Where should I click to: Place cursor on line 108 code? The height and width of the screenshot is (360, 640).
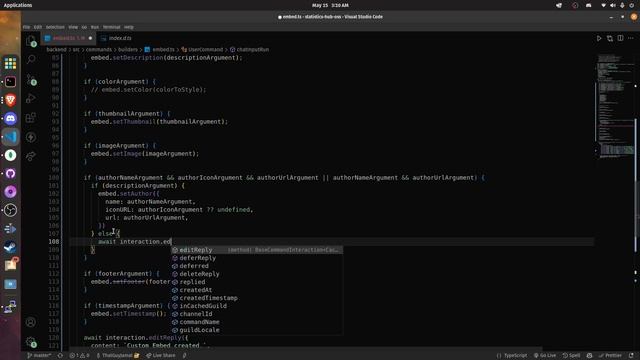coord(135,242)
